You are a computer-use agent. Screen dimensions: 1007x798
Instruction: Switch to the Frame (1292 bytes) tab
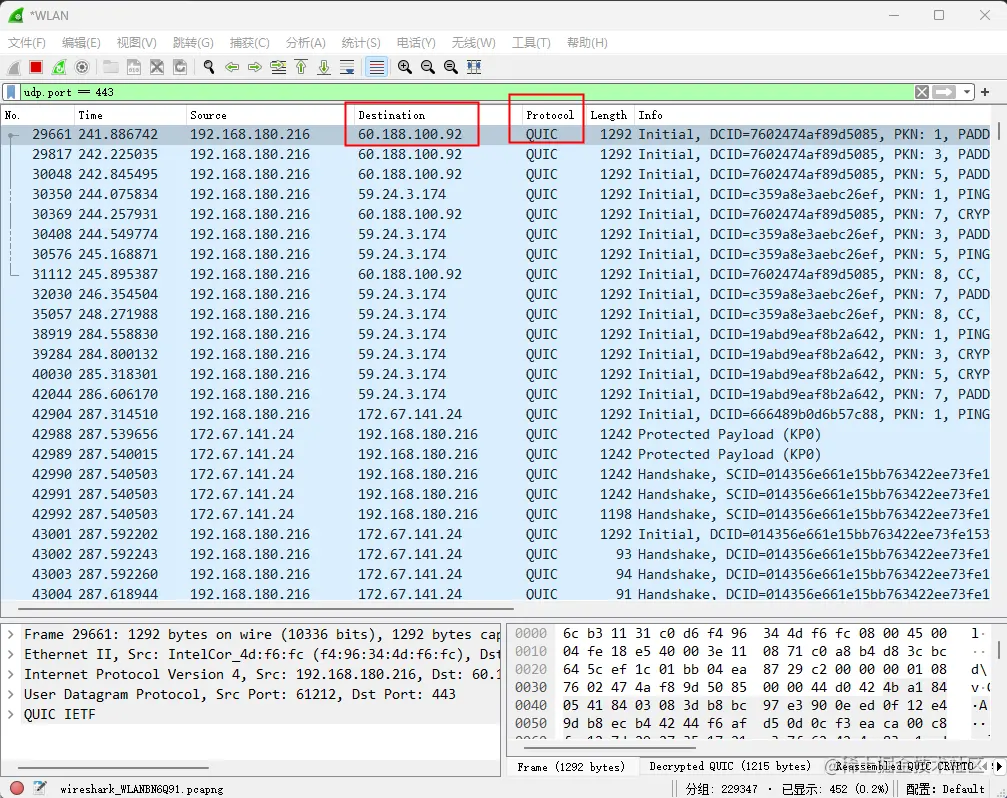coord(571,767)
